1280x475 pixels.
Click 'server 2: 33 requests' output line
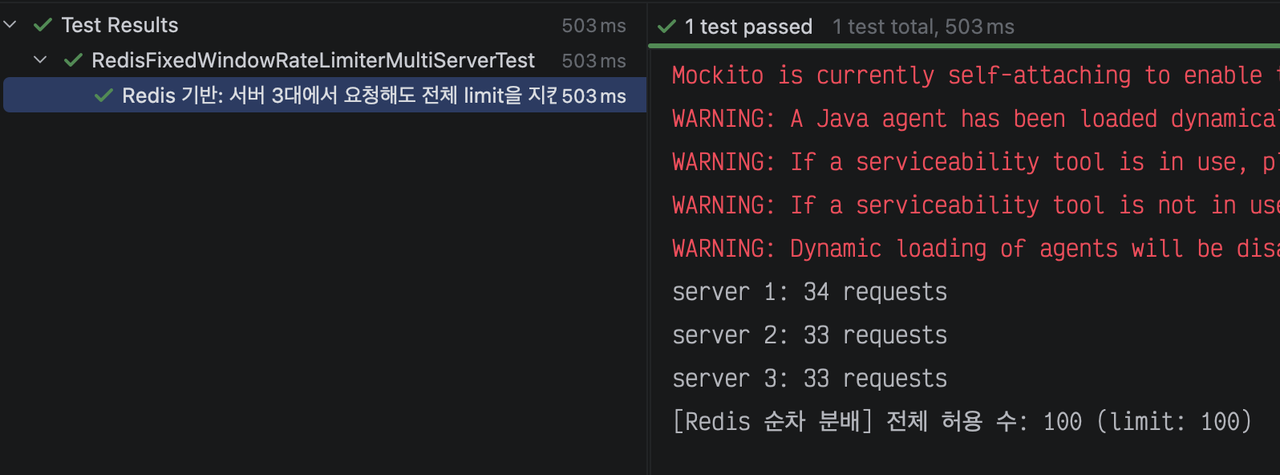[809, 335]
